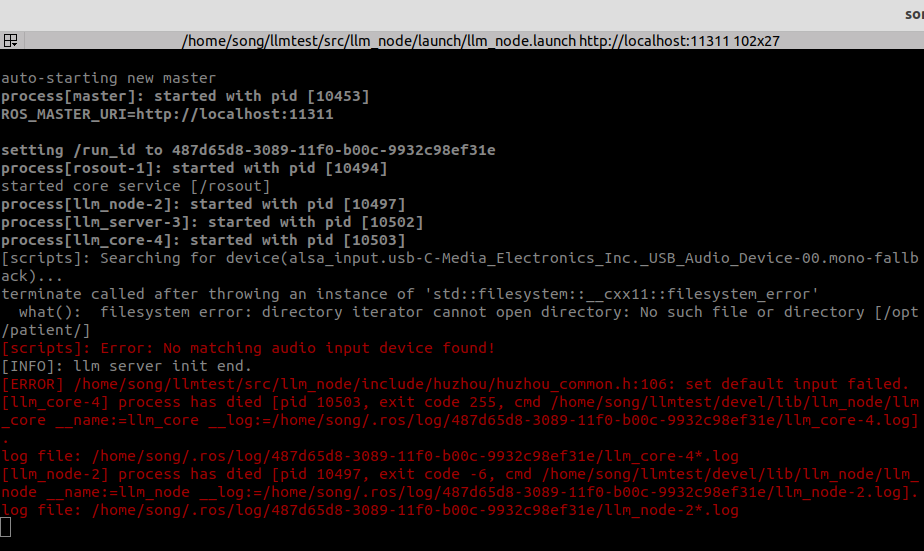The image size is (924, 551).
Task: Click the red 'No matching audio input device' error
Action: (248, 348)
